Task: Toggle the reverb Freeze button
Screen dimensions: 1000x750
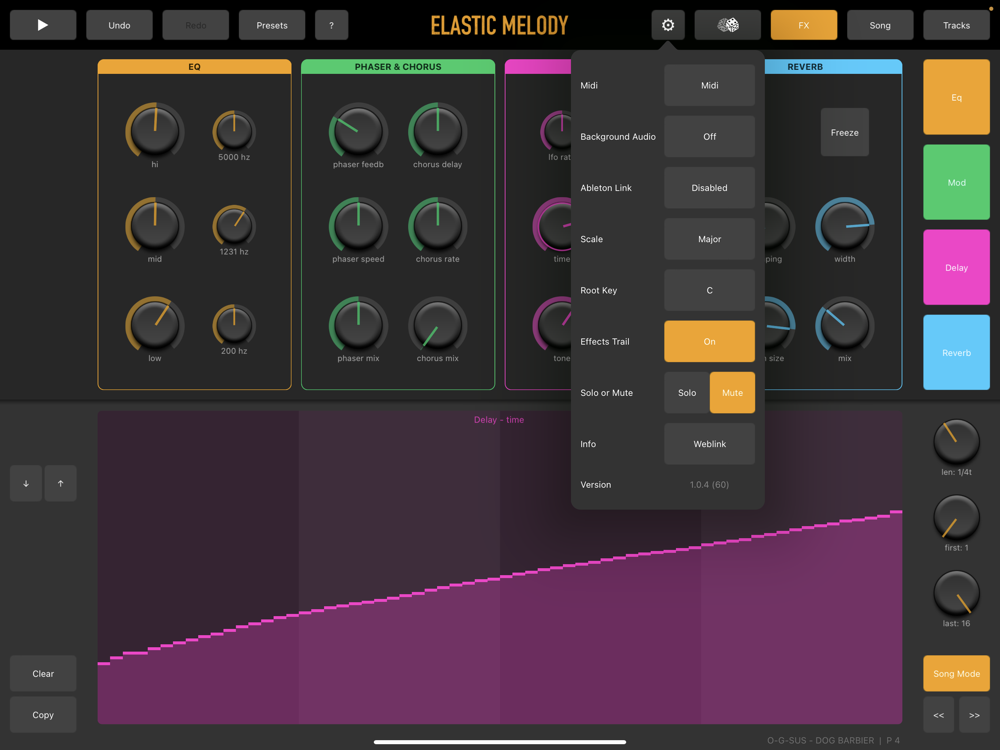Action: 844,132
